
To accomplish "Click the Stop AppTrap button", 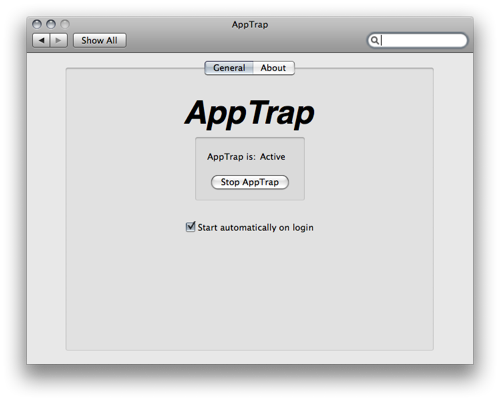I will pyautogui.click(x=250, y=182).
